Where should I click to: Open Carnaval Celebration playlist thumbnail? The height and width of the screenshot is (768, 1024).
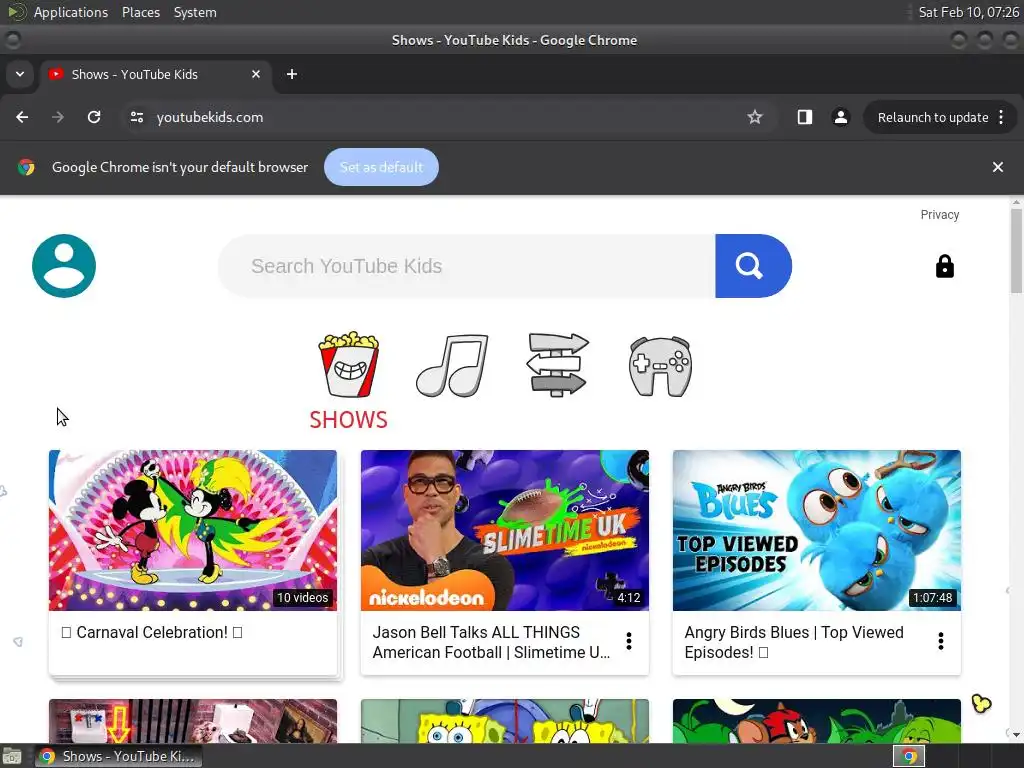coord(193,530)
